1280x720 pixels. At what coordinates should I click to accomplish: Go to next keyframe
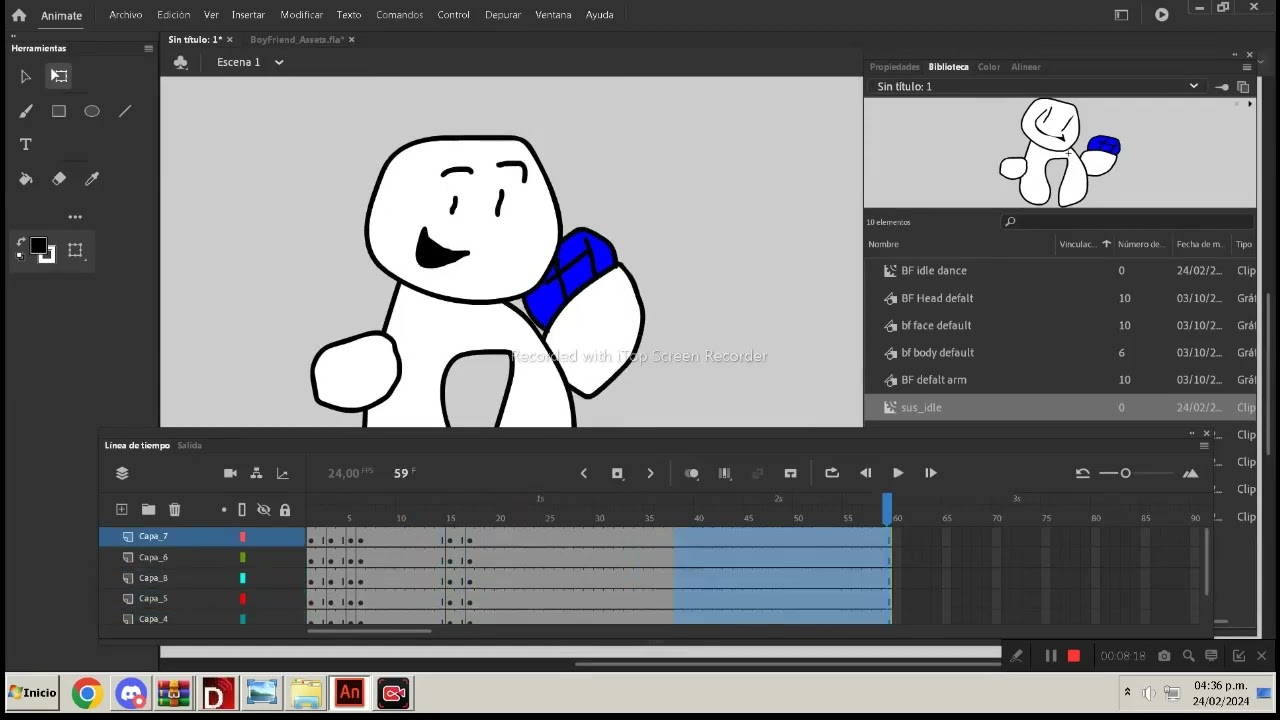[650, 473]
